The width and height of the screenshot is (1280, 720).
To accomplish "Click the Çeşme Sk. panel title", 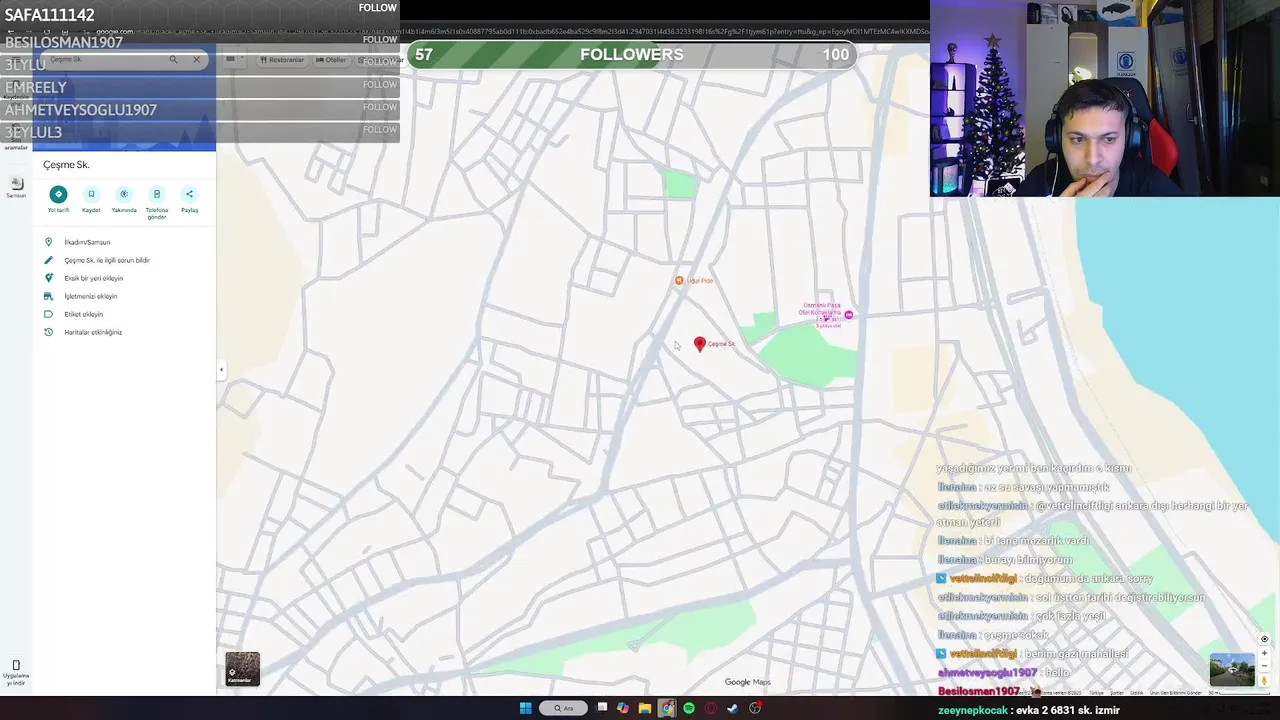I will pos(66,165).
